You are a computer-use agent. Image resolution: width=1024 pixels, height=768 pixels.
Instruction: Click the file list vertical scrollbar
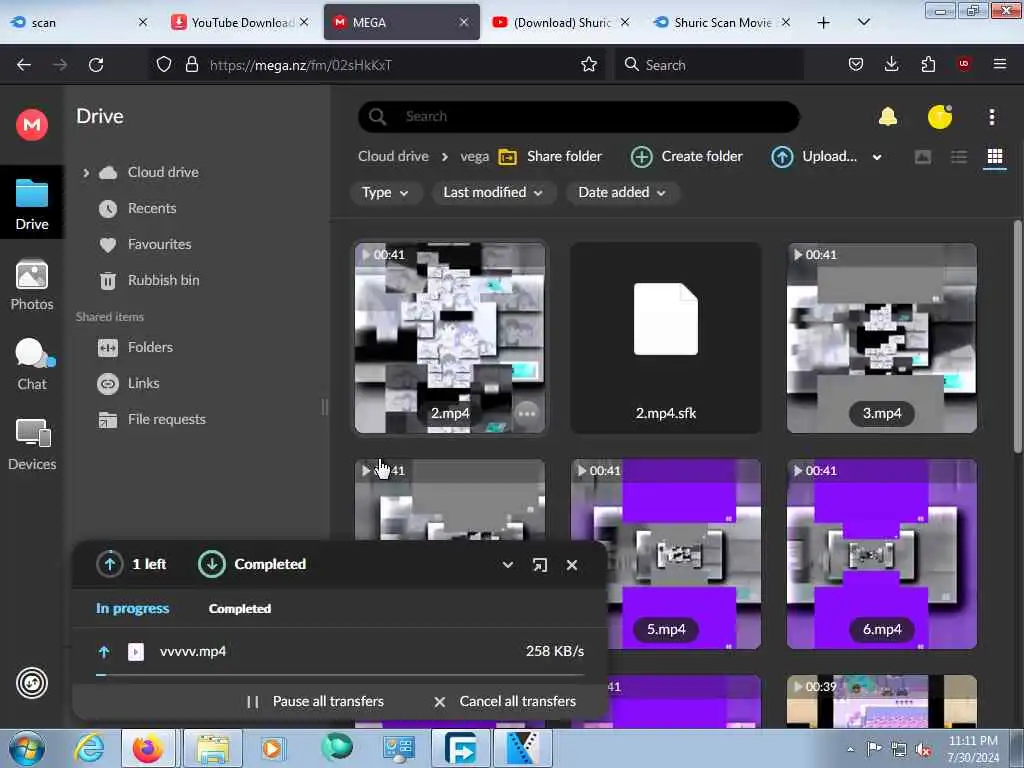[1017, 336]
